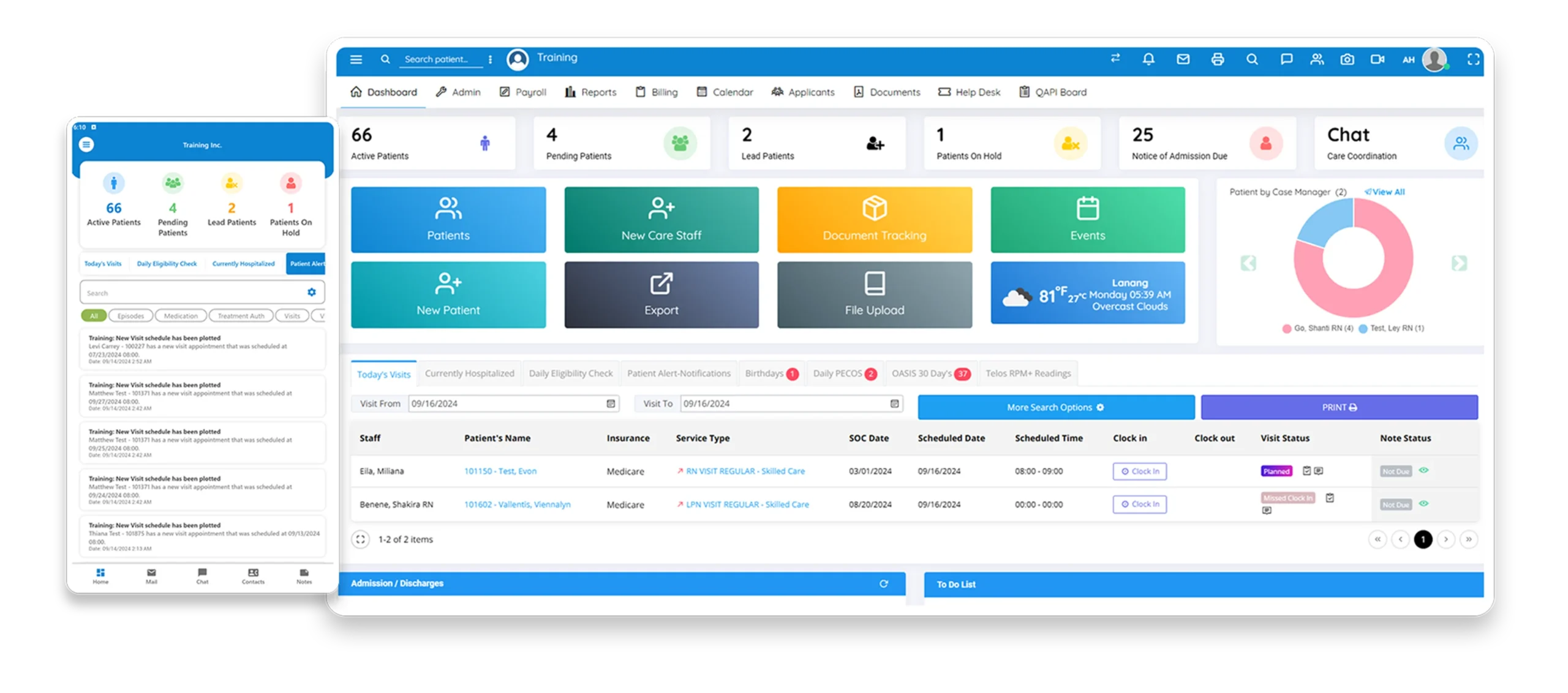
Task: Show previous case manager chart arrow
Action: 1248,263
